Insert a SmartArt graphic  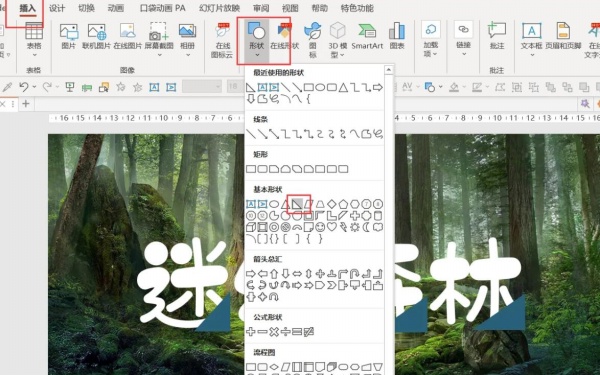tap(367, 37)
